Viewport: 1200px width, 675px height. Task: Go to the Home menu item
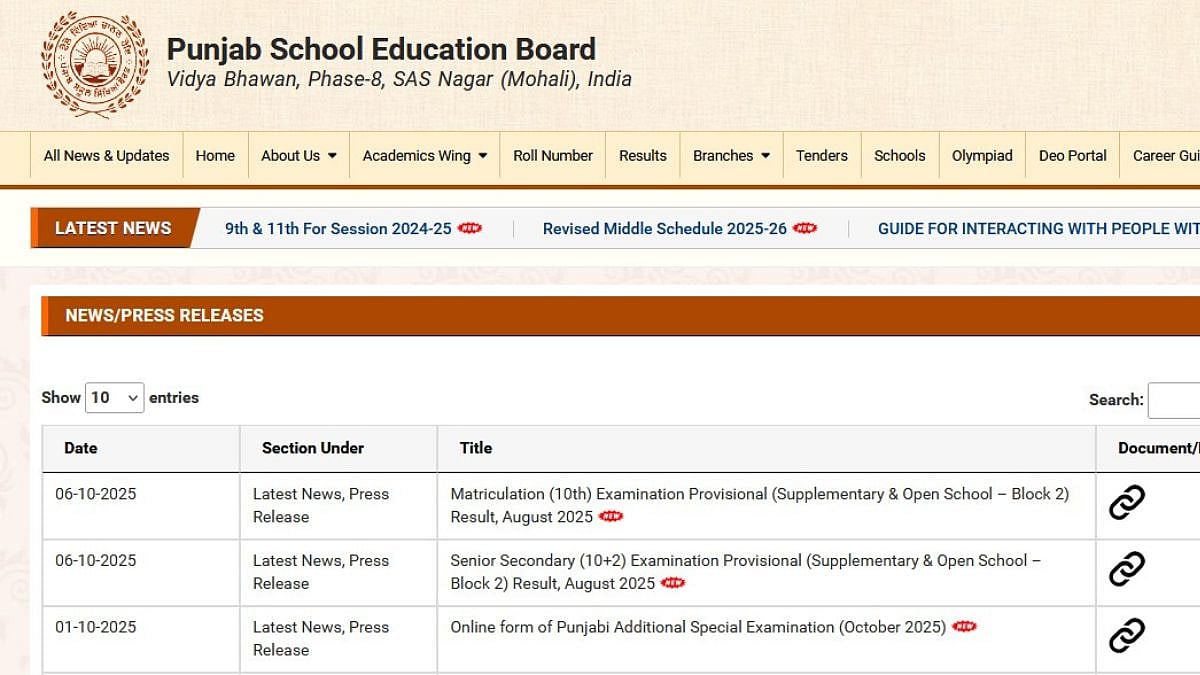click(x=215, y=156)
